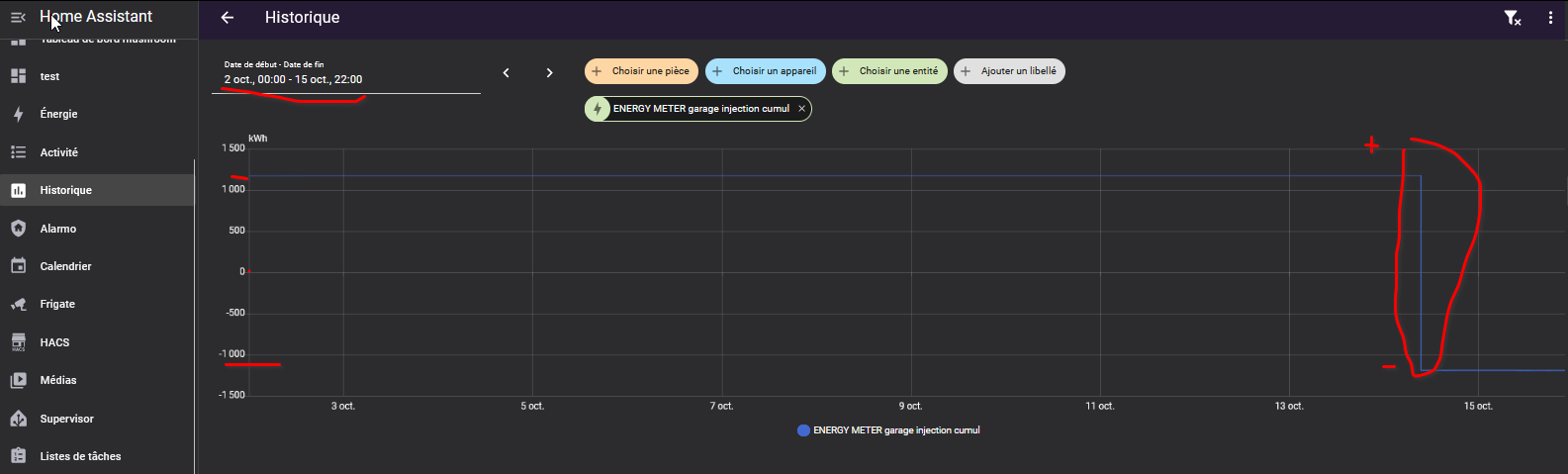Open the date range picker field
The height and width of the screenshot is (474, 1568).
click(345, 77)
